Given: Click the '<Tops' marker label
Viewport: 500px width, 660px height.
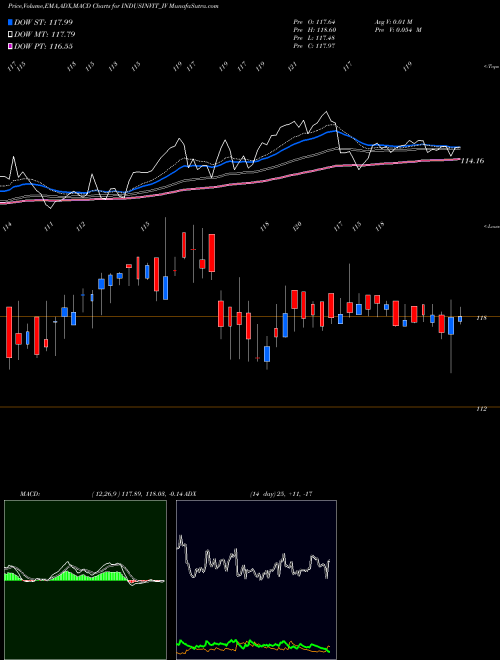Looking at the screenshot, I should click(x=492, y=67).
